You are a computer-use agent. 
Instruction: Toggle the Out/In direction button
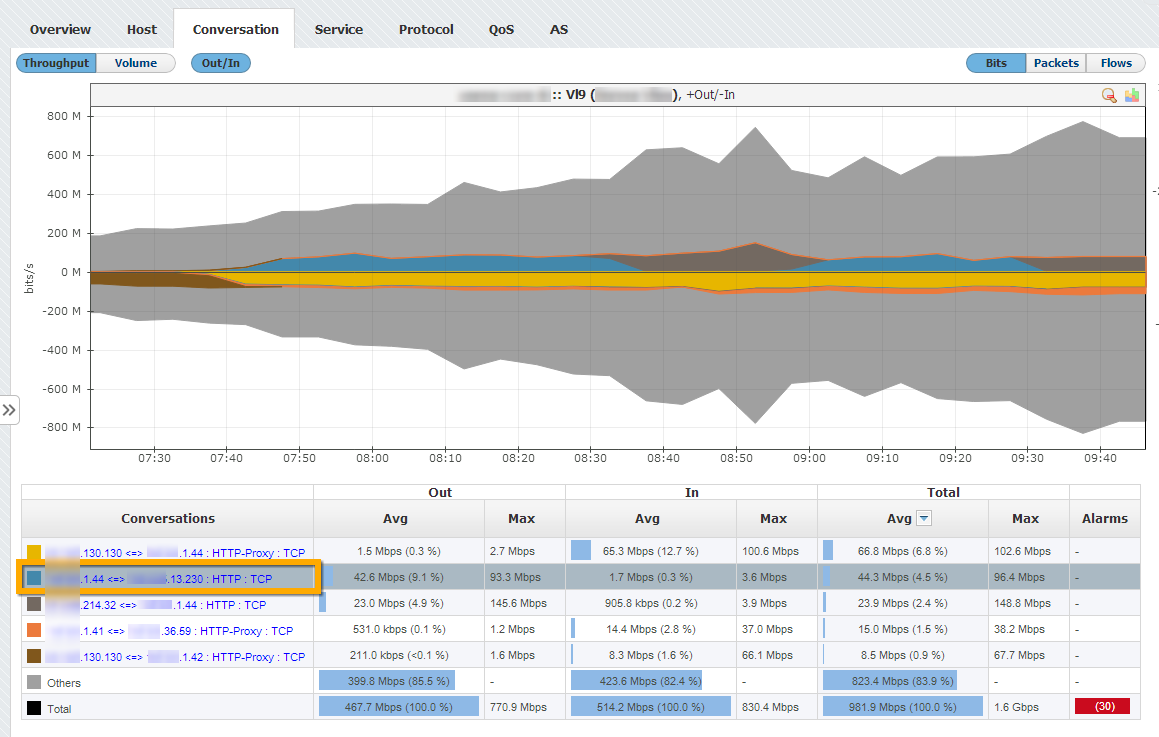pos(220,63)
